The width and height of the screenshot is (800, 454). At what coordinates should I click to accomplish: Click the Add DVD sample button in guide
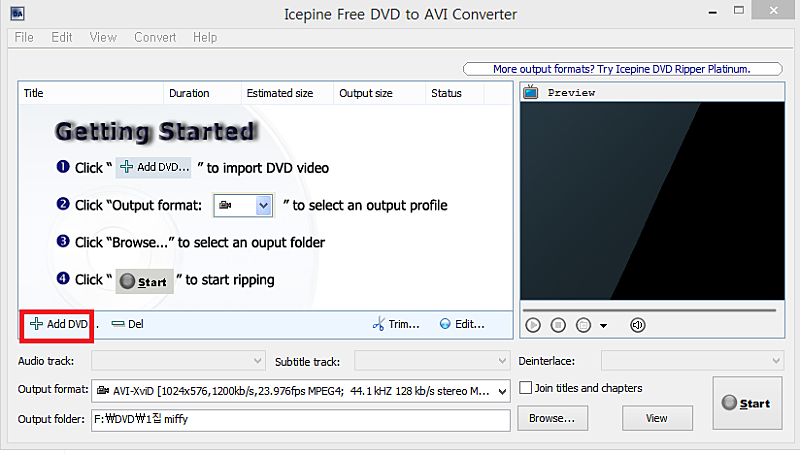coord(154,167)
